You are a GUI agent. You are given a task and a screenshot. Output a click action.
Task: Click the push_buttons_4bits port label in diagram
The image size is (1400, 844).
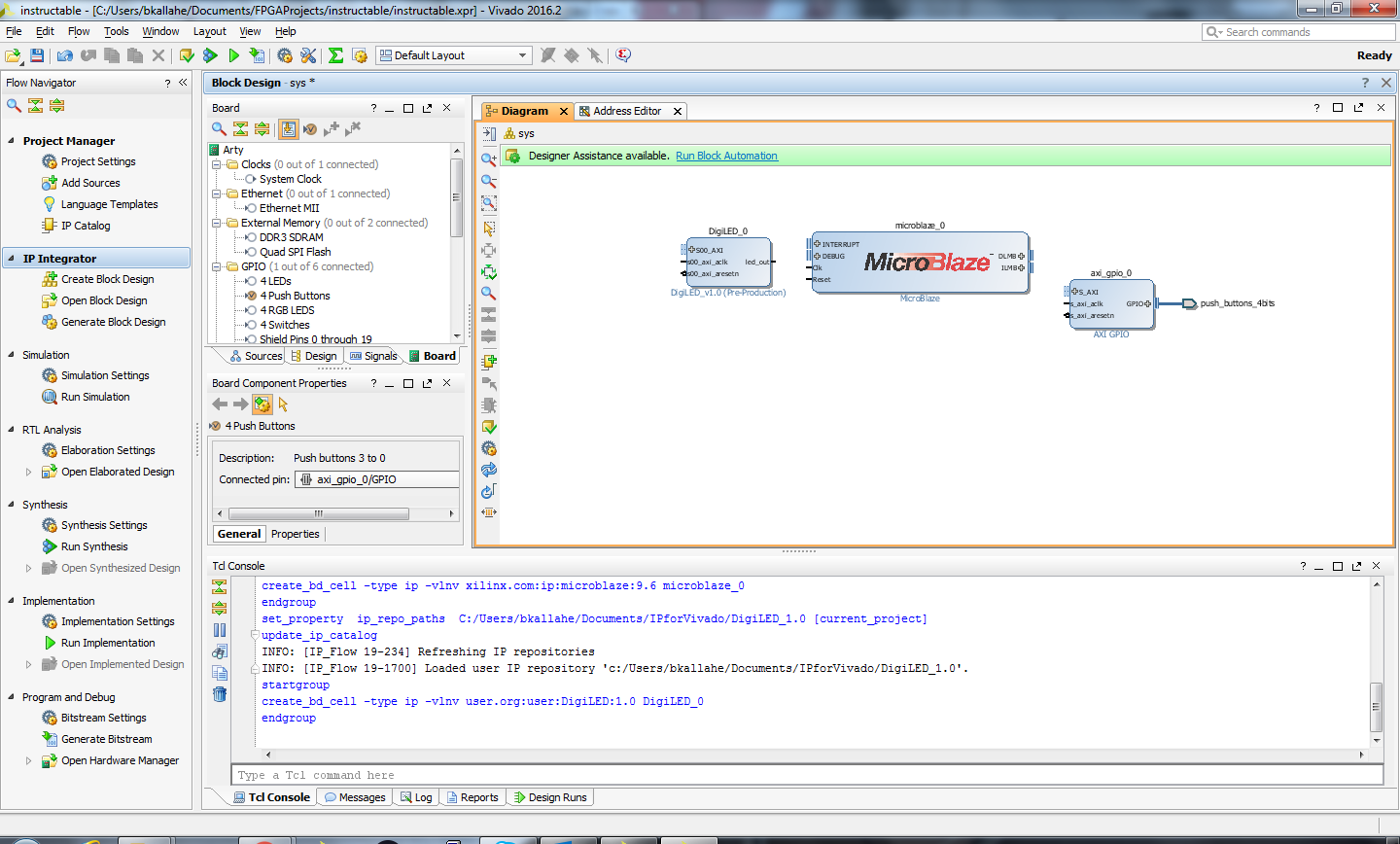1237,303
